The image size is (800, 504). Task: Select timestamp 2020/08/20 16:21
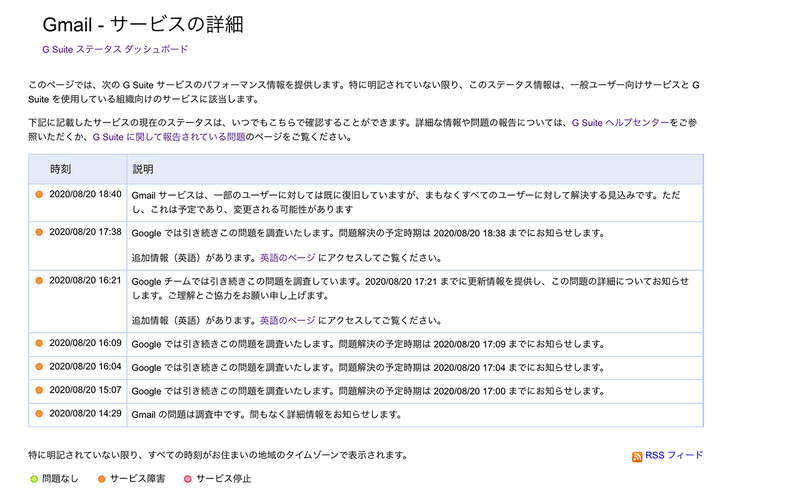coord(85,281)
